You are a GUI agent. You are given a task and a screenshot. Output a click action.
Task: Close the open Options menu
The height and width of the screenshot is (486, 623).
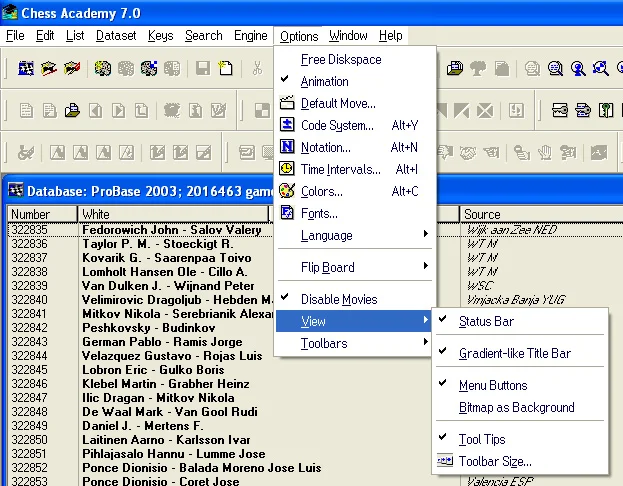[299, 36]
